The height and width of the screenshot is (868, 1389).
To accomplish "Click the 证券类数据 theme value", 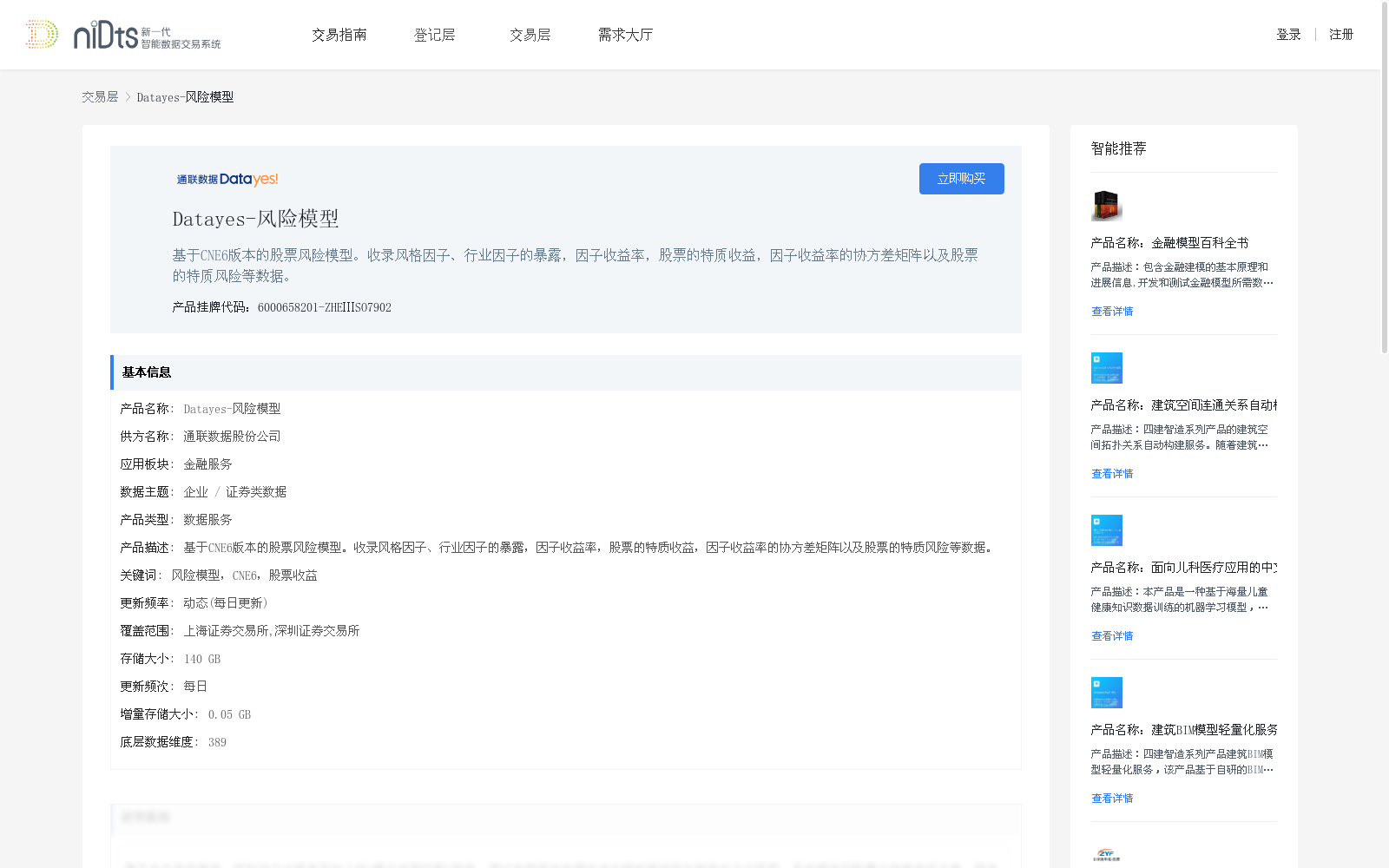I will coord(256,492).
